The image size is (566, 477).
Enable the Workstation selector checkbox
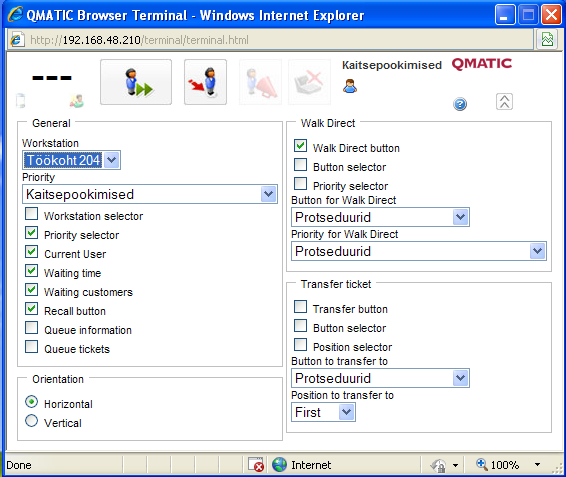(x=31, y=214)
